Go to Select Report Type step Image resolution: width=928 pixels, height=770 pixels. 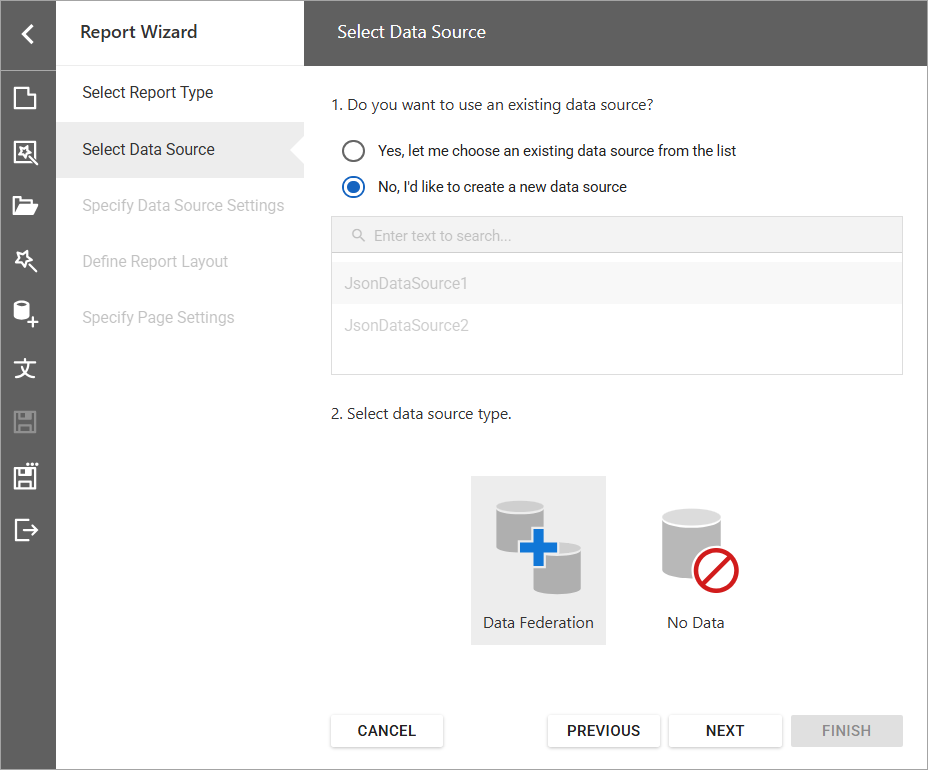tap(180, 92)
